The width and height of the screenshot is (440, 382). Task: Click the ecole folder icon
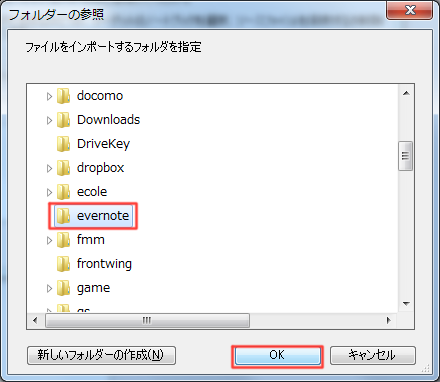(63, 192)
